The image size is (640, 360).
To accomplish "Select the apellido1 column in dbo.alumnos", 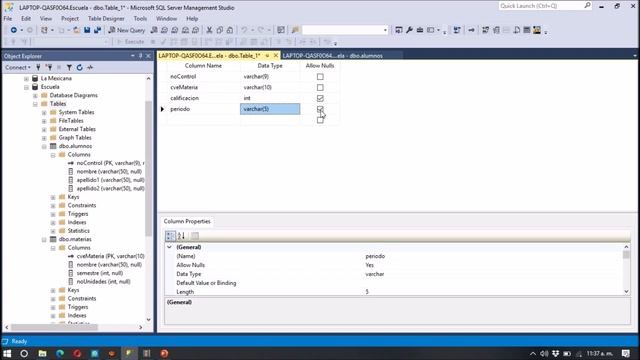I will point(110,180).
